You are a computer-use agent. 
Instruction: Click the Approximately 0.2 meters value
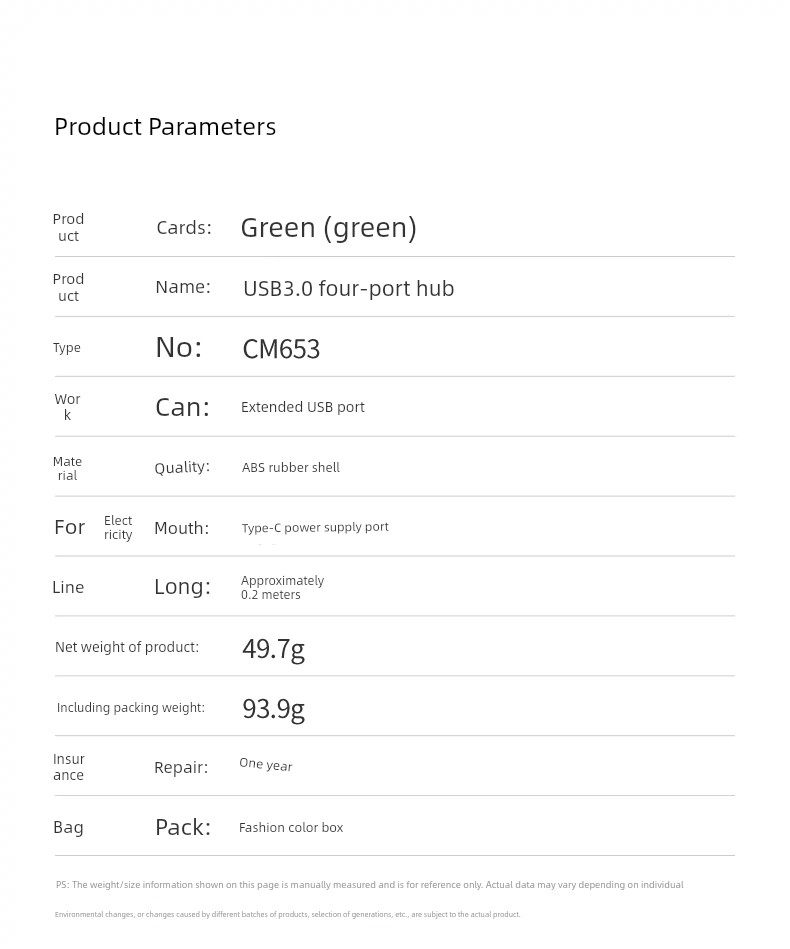(282, 587)
